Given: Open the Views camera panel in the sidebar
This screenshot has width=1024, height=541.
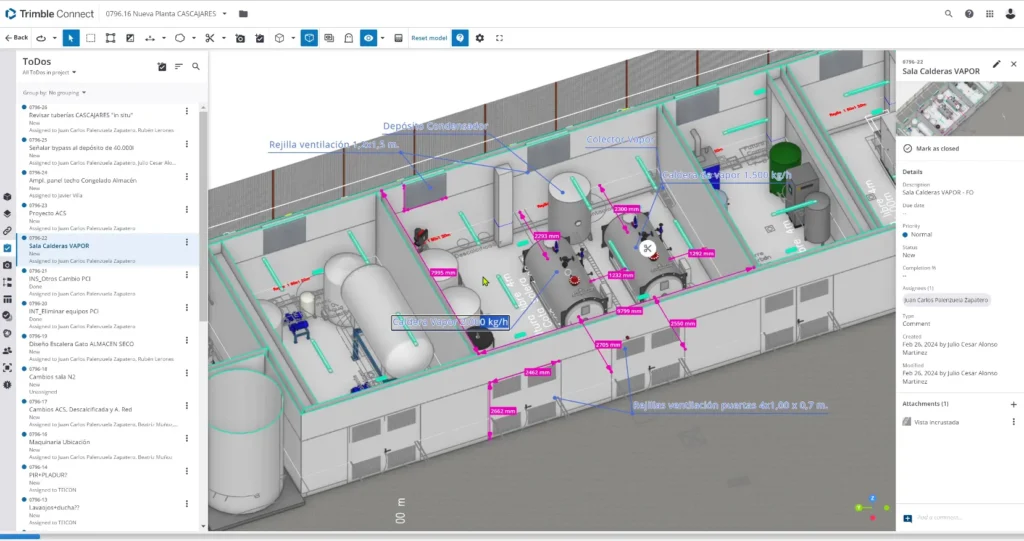Looking at the screenshot, I should (x=7, y=265).
